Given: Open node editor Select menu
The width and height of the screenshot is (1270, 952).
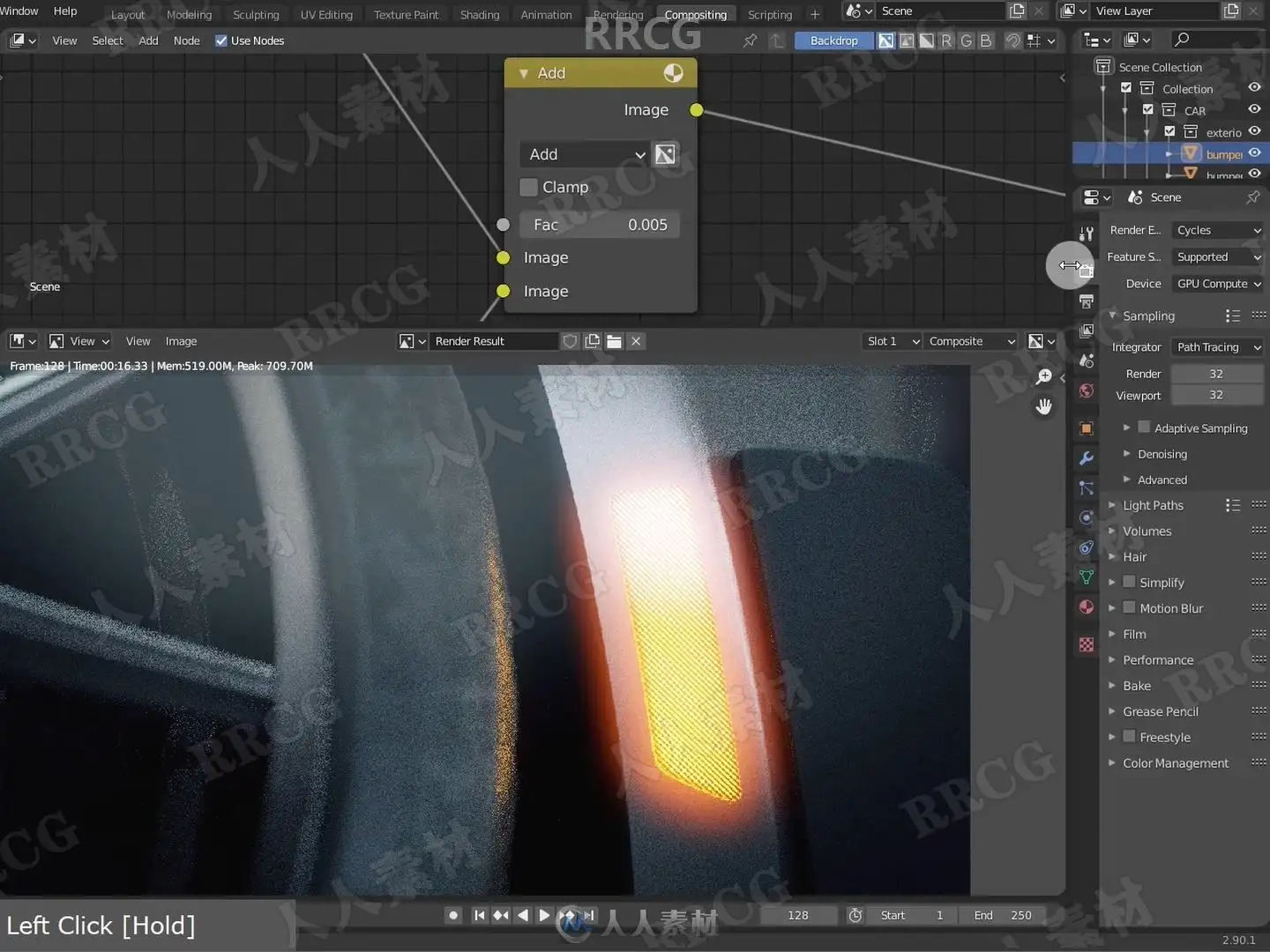Looking at the screenshot, I should [x=108, y=41].
